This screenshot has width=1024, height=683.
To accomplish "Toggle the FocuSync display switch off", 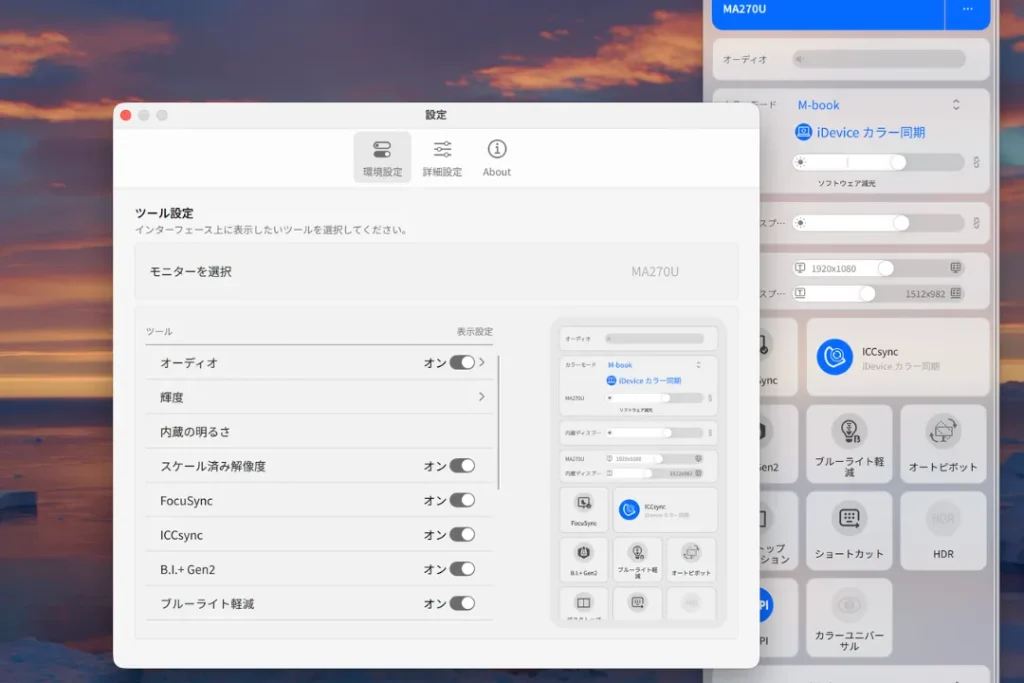I will point(462,500).
